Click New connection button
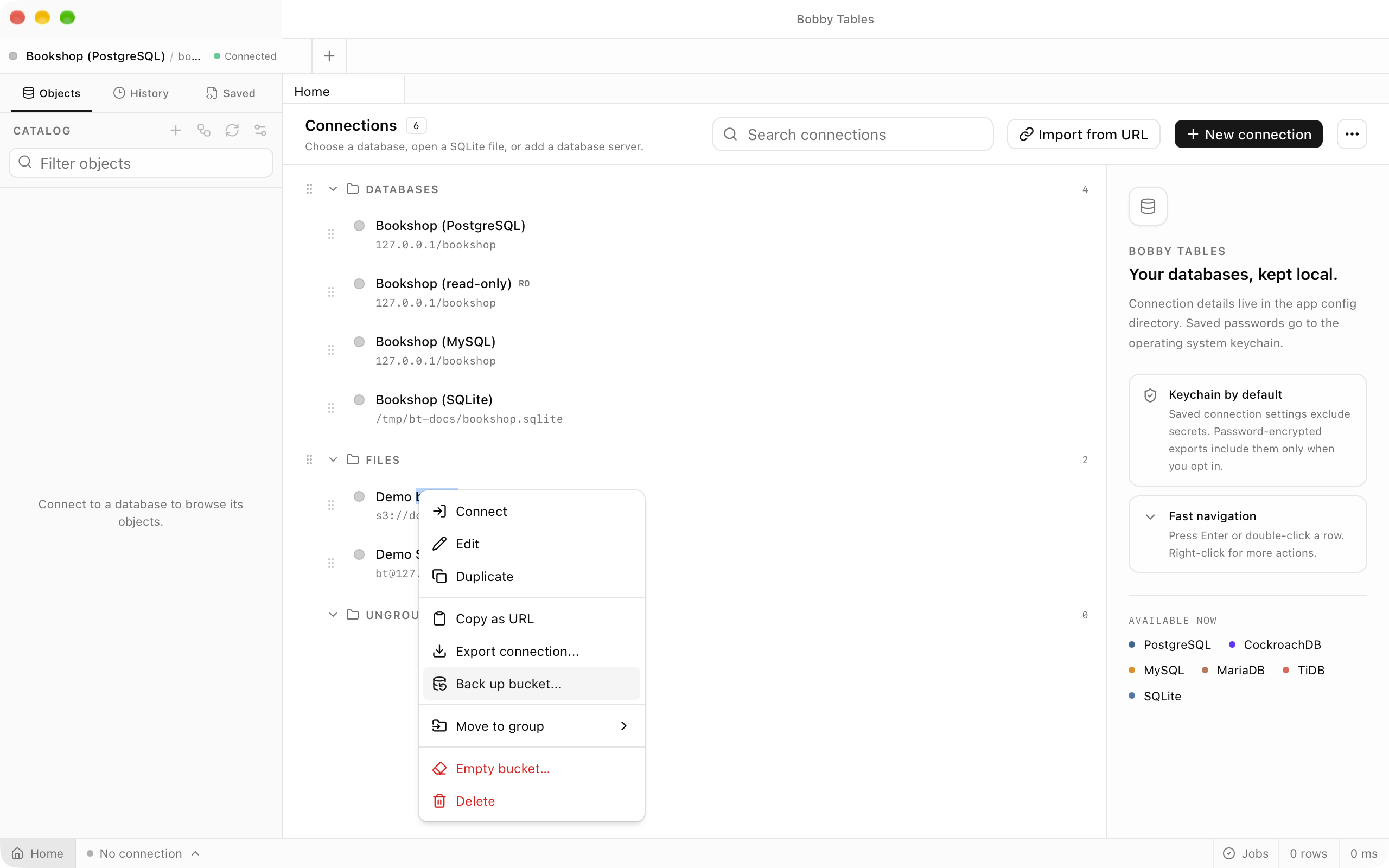Image resolution: width=1389 pixels, height=868 pixels. (1248, 134)
